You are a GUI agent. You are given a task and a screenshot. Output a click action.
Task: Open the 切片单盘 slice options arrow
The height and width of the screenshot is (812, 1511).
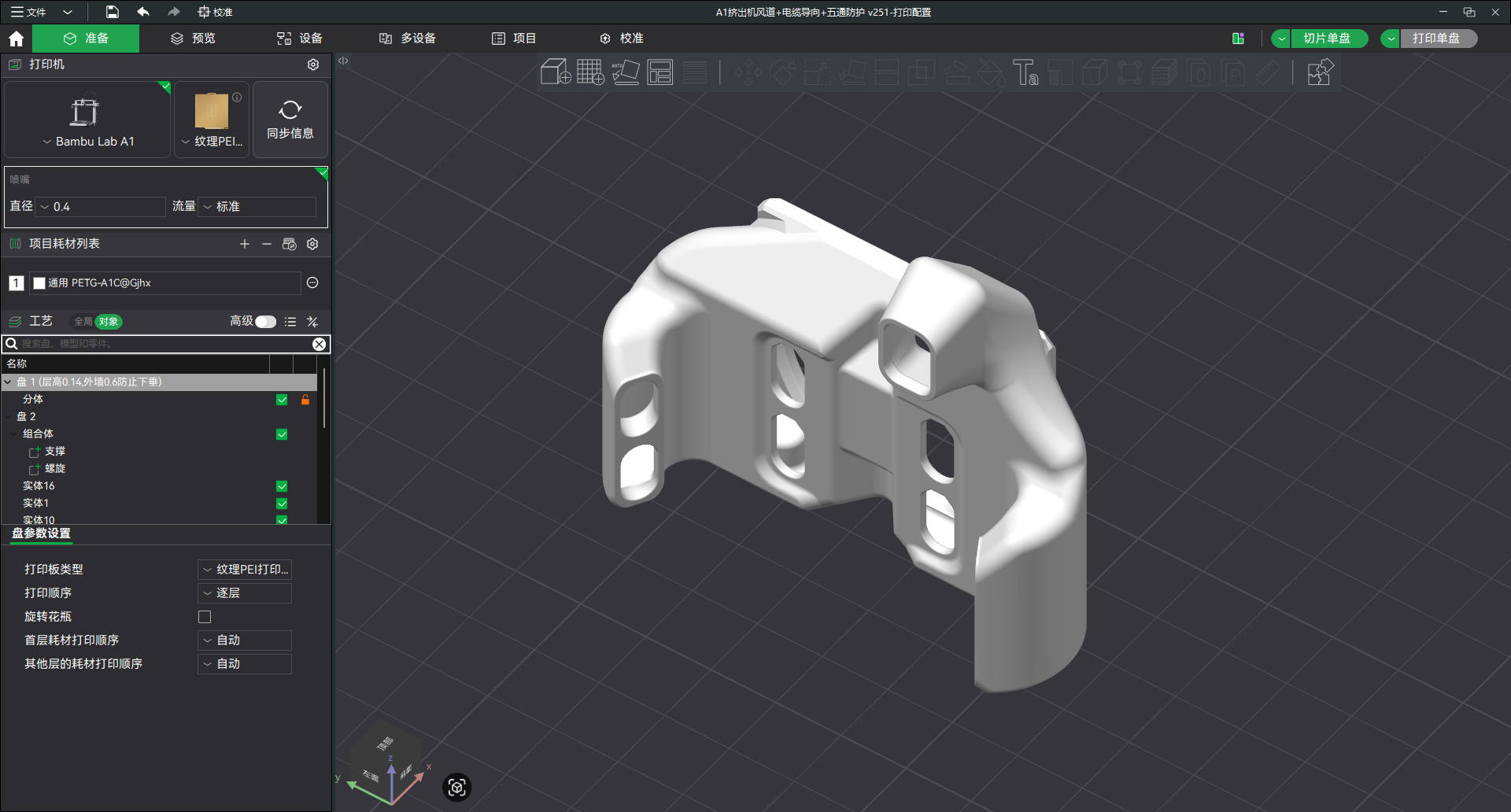[1281, 39]
